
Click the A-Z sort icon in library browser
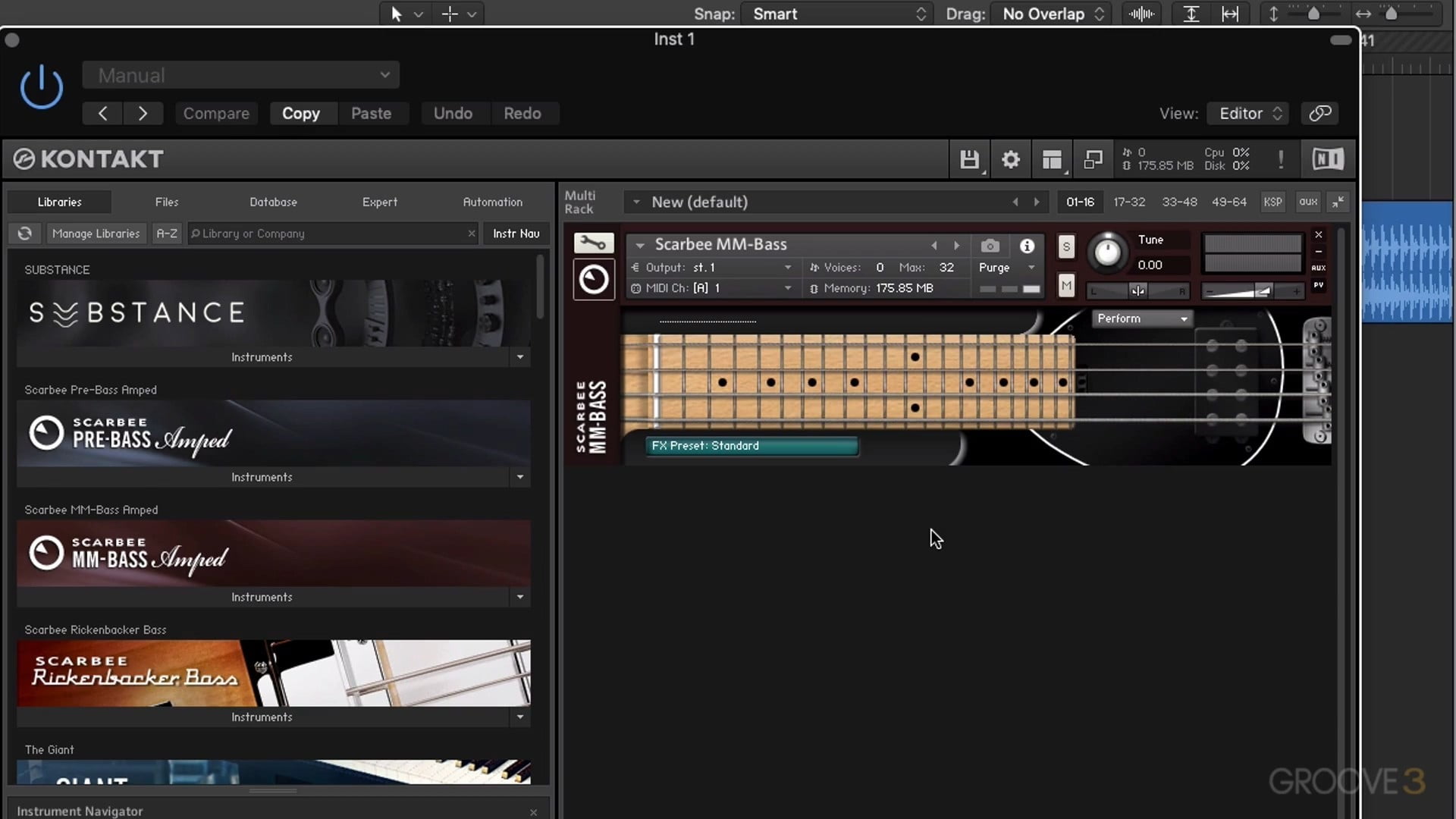click(x=164, y=233)
